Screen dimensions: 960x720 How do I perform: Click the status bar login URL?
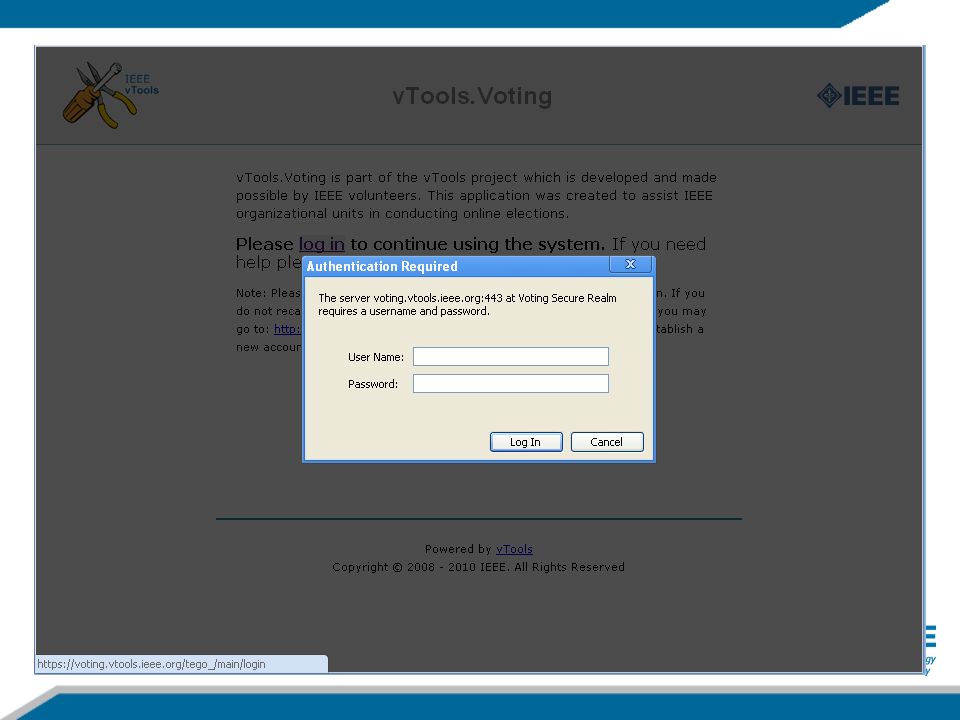tap(151, 664)
